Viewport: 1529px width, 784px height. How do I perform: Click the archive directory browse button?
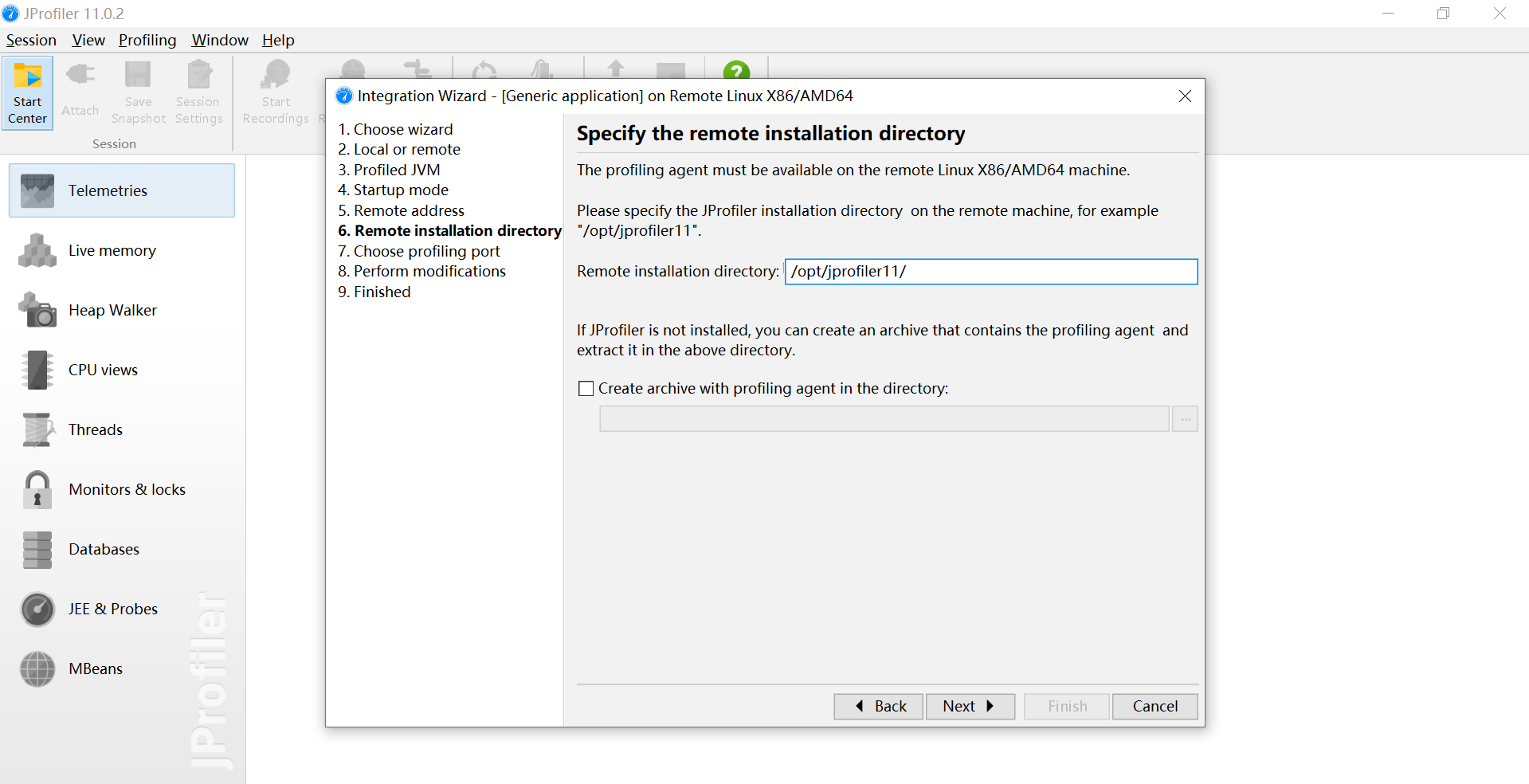tap(1185, 419)
